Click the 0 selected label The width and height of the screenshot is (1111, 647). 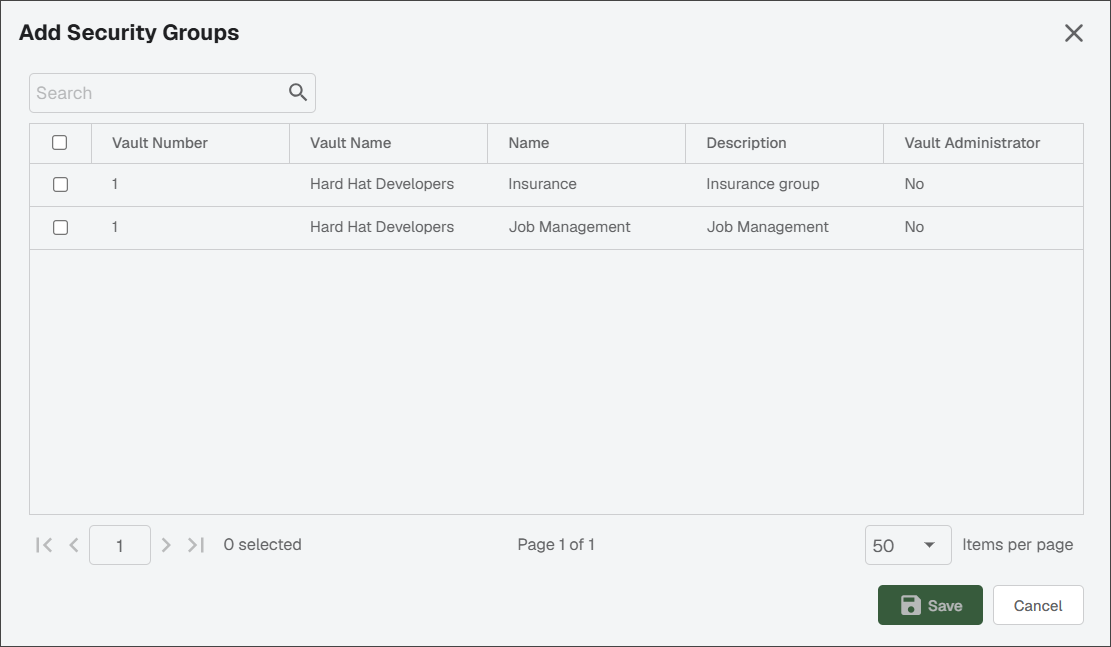[x=262, y=544]
